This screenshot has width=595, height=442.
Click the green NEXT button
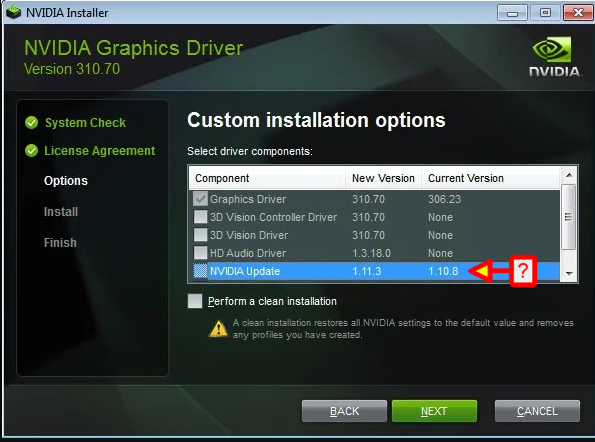(x=434, y=411)
